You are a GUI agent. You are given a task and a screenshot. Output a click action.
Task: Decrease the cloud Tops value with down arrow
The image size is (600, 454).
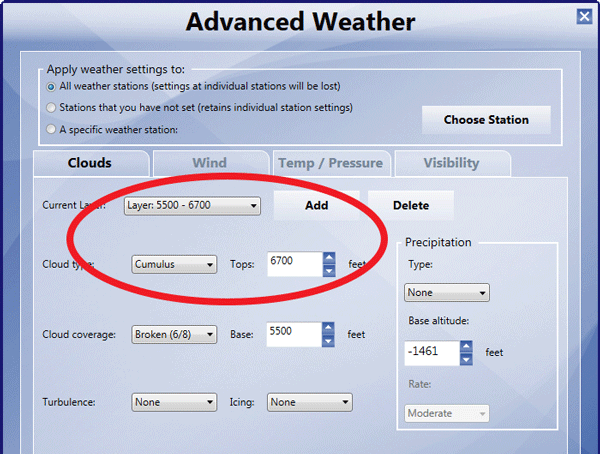pos(329,270)
